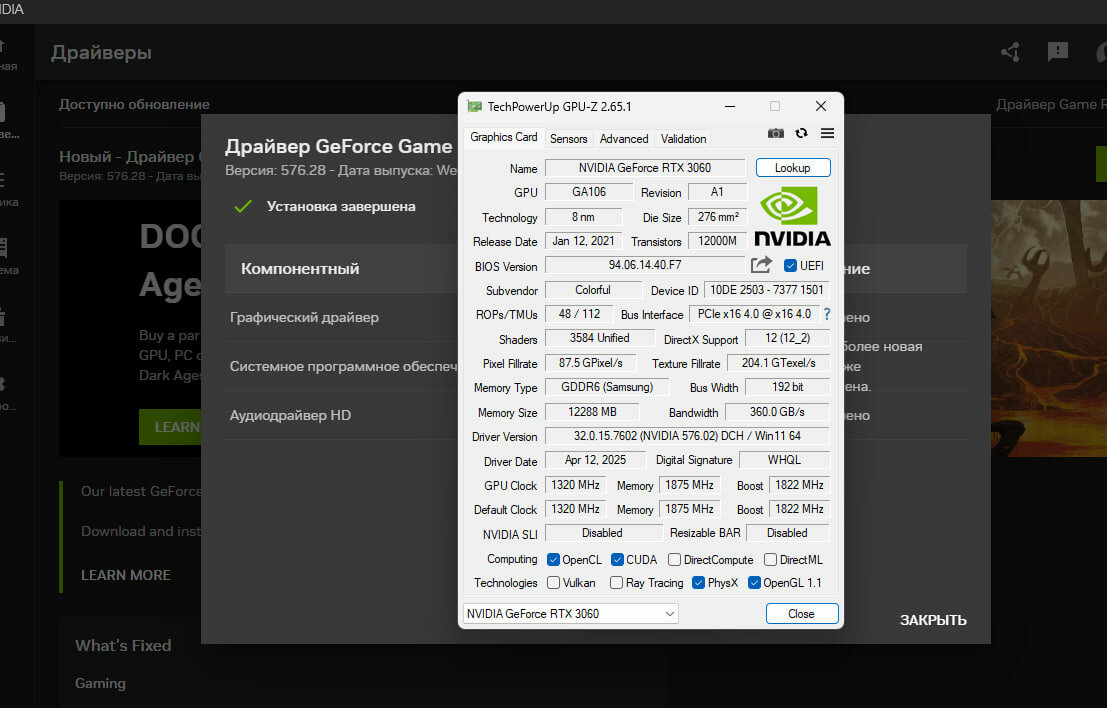1107x708 pixels.
Task: Open the GPU selection dropdown
Action: coord(570,613)
